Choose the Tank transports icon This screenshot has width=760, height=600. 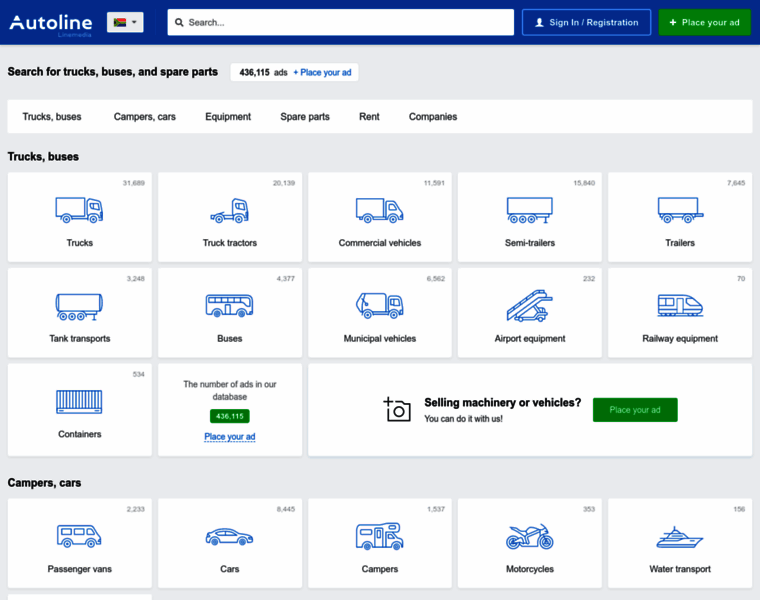(79, 305)
